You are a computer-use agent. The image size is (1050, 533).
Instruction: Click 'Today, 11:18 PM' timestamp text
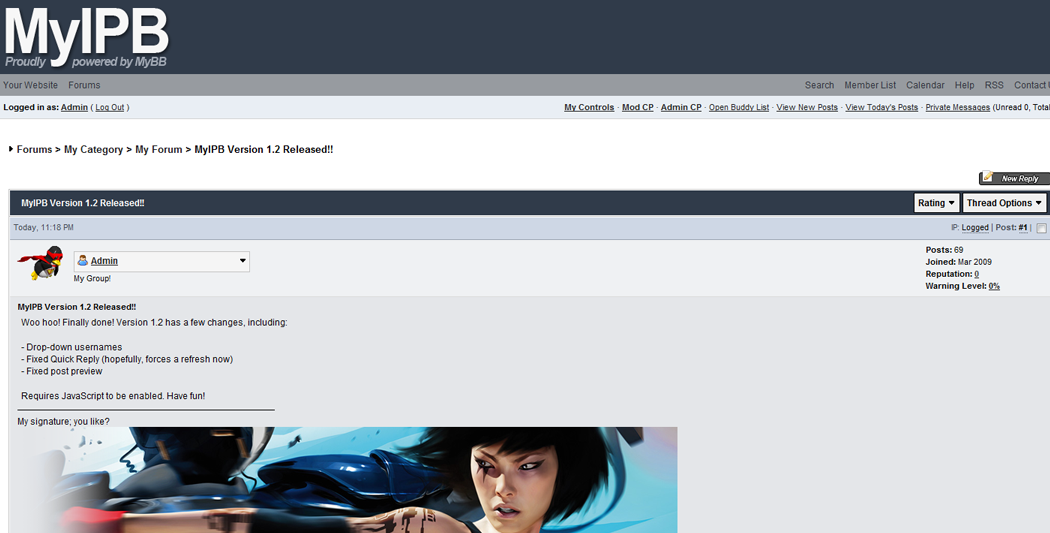44,228
